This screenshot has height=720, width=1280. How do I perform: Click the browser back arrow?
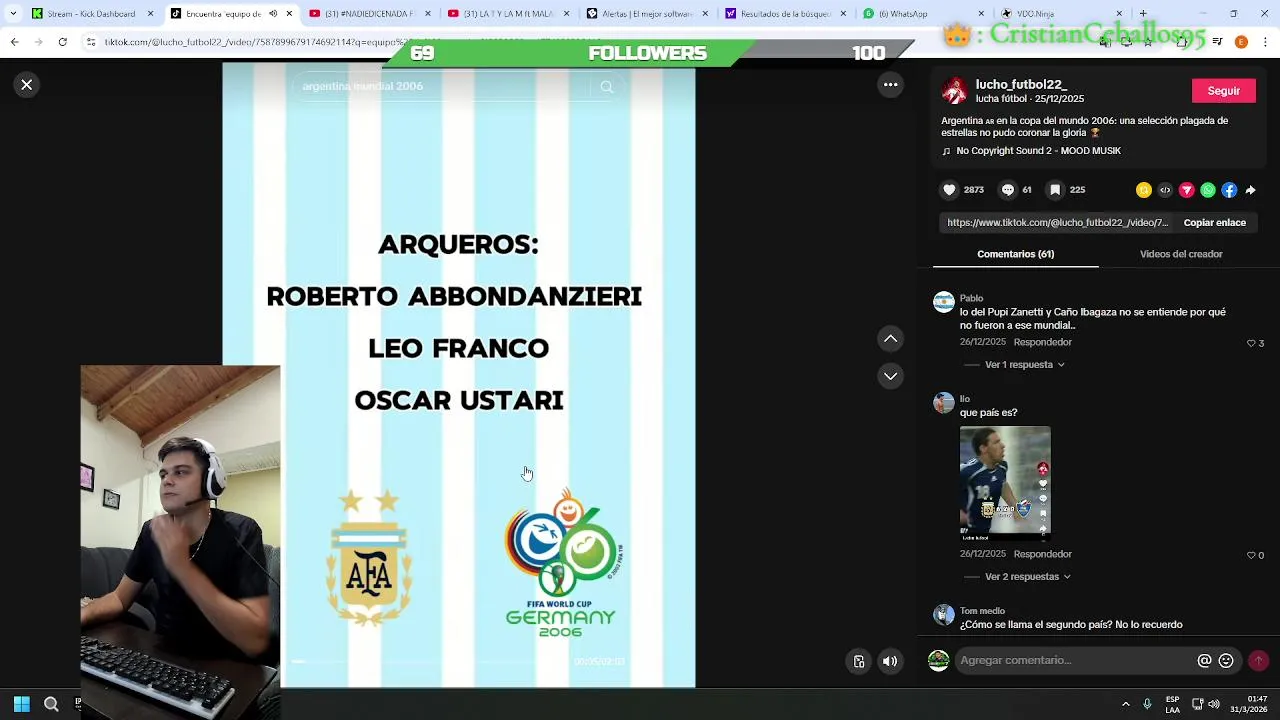[x=14, y=42]
